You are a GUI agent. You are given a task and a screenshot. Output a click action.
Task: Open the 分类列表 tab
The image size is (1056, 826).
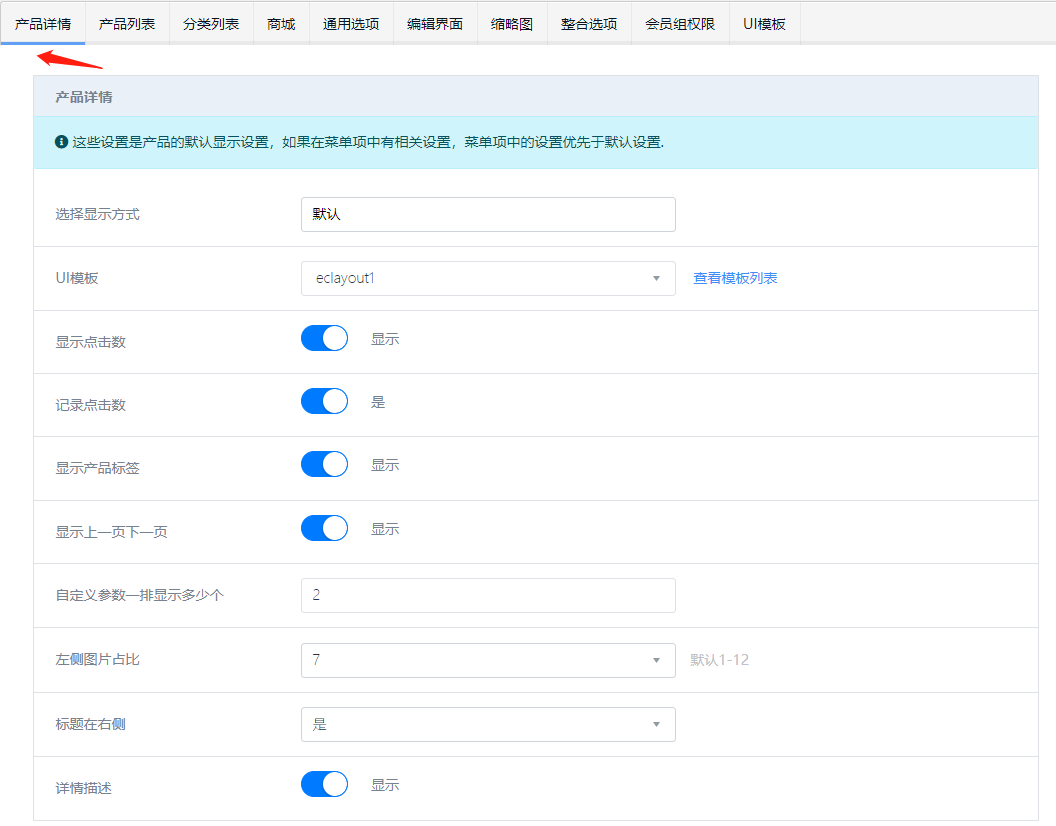click(211, 24)
